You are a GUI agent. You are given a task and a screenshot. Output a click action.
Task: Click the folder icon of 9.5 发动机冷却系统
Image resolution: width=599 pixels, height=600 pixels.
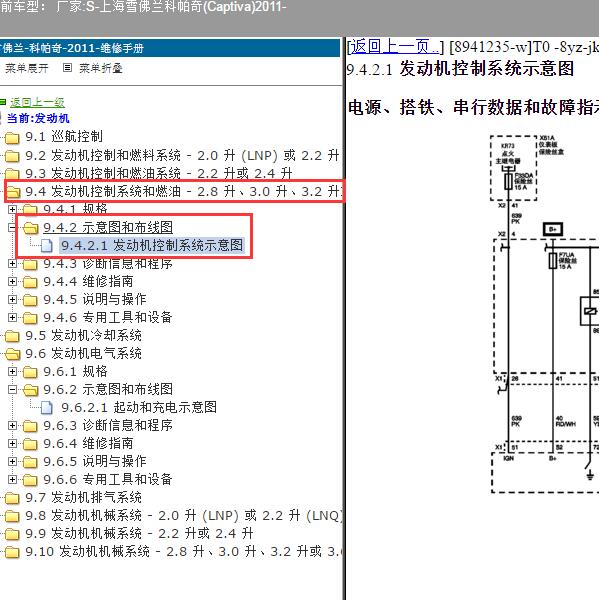point(12,336)
